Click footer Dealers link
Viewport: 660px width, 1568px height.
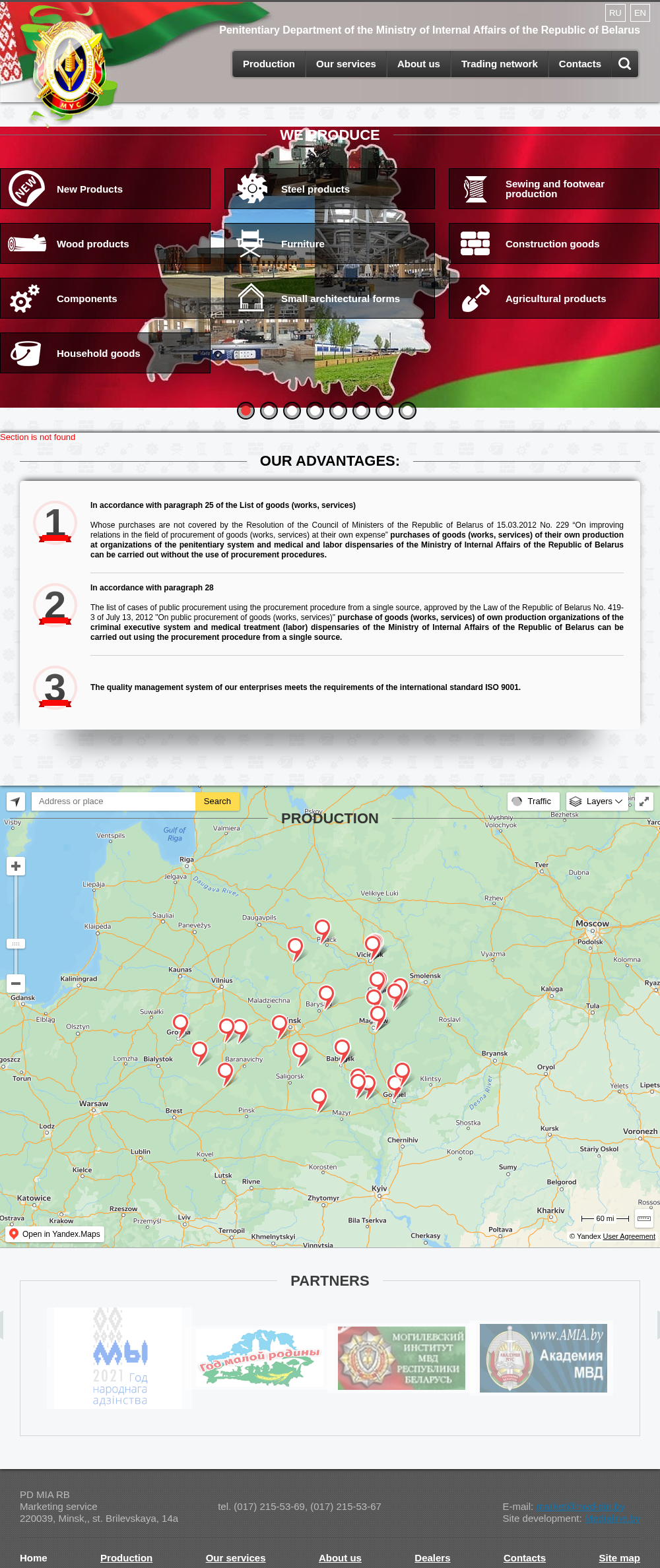tap(432, 1557)
